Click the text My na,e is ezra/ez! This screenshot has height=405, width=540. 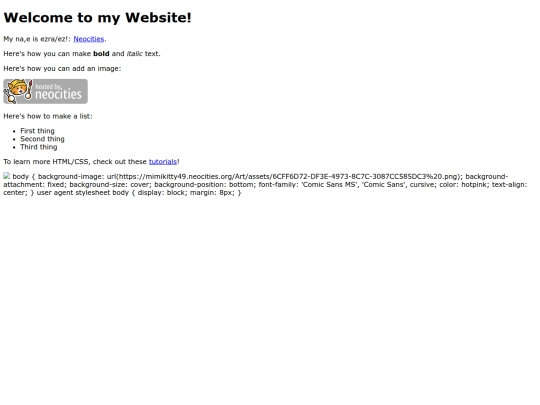point(37,39)
